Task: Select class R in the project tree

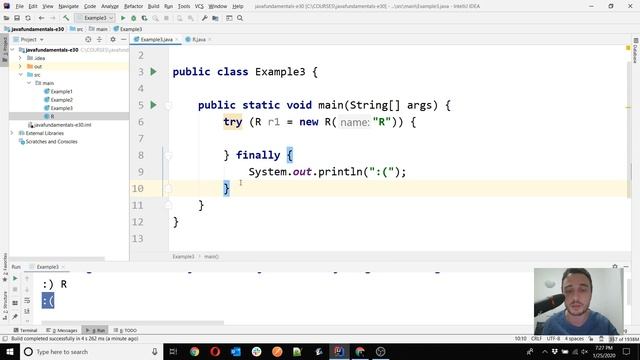Action: [52, 117]
